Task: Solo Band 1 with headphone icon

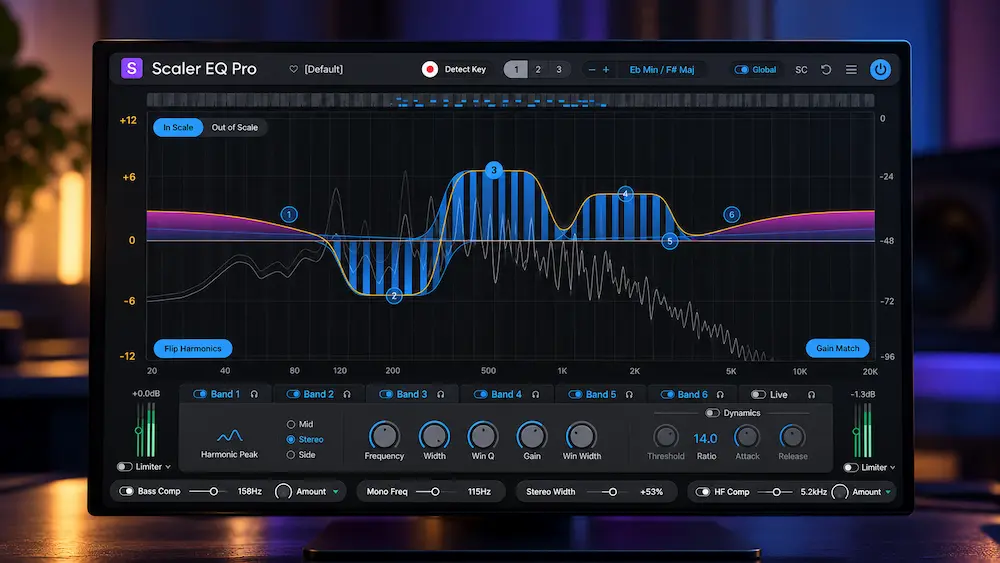Action: 254,395
